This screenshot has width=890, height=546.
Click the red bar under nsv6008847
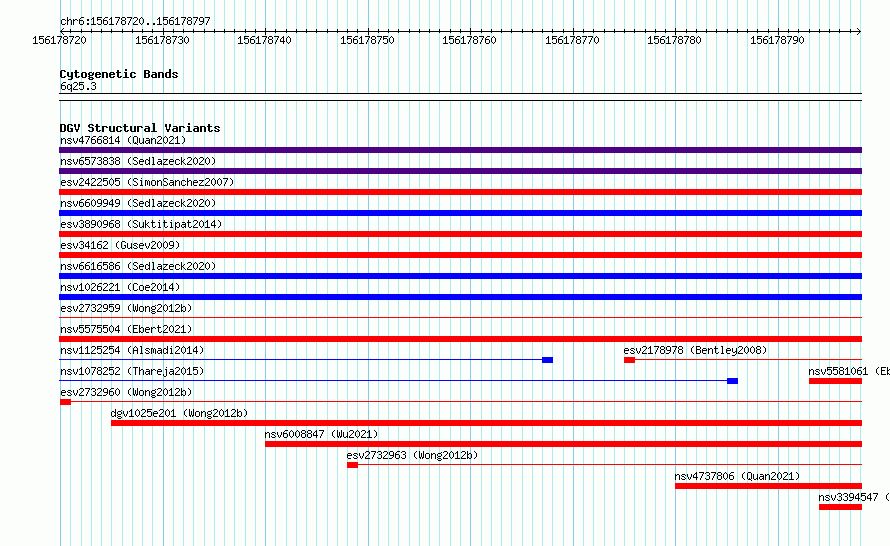click(x=564, y=444)
